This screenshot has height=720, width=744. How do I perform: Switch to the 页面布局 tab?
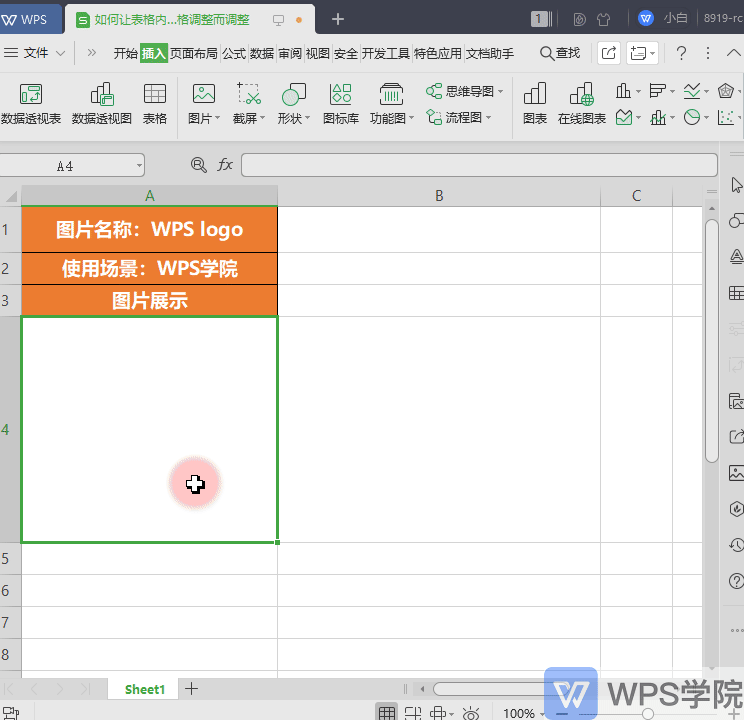pyautogui.click(x=194, y=53)
